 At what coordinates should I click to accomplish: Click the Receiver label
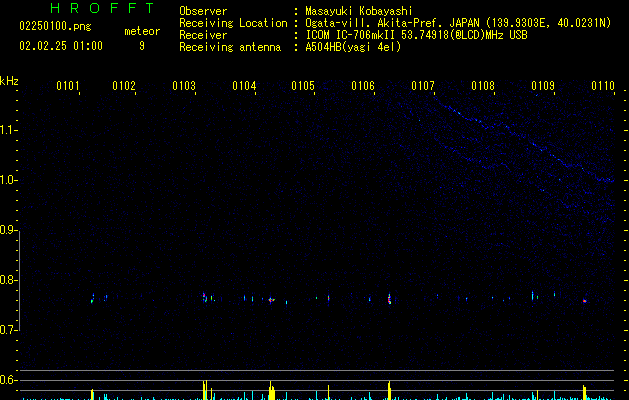tap(203, 35)
